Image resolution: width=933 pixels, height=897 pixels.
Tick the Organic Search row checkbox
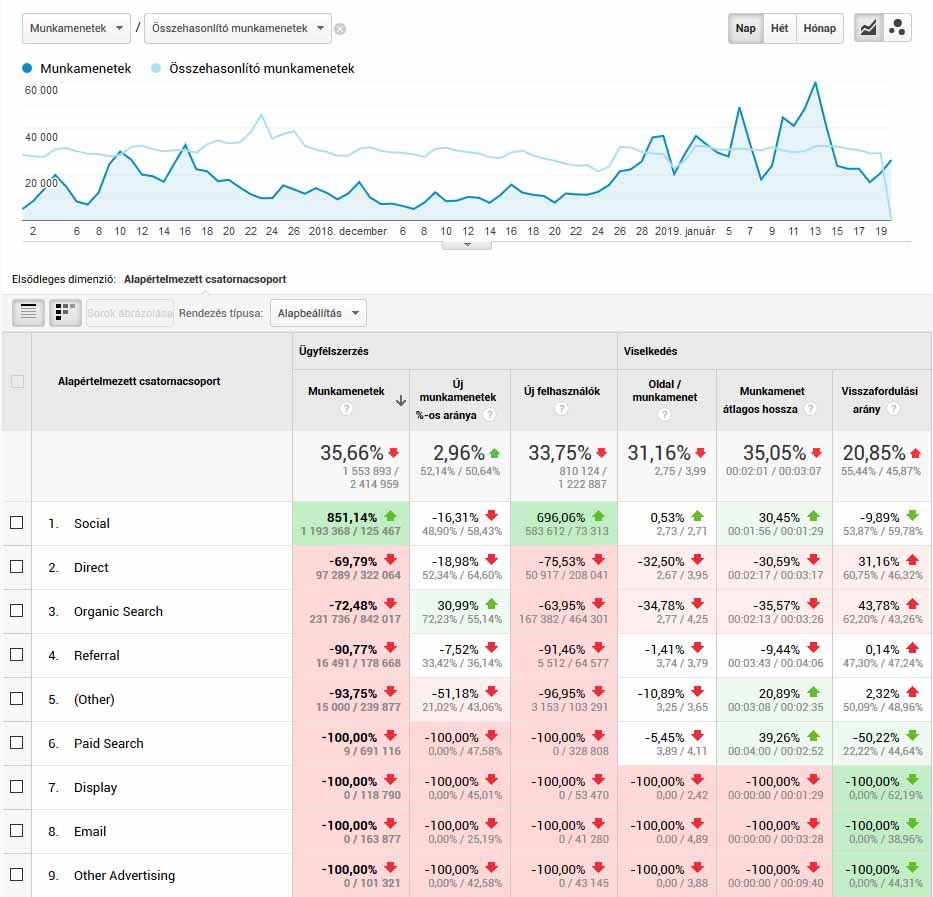click(x=16, y=611)
